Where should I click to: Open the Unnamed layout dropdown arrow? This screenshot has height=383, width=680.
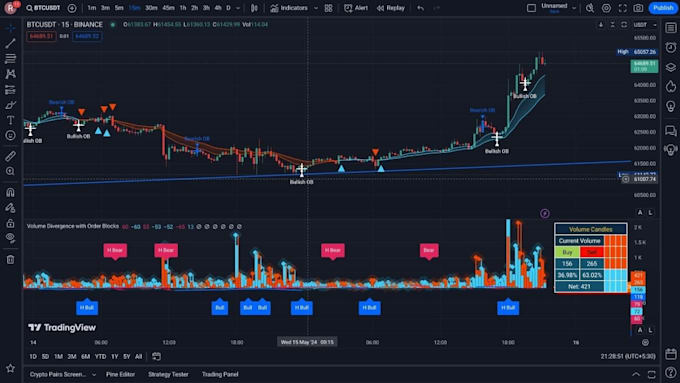(x=574, y=8)
